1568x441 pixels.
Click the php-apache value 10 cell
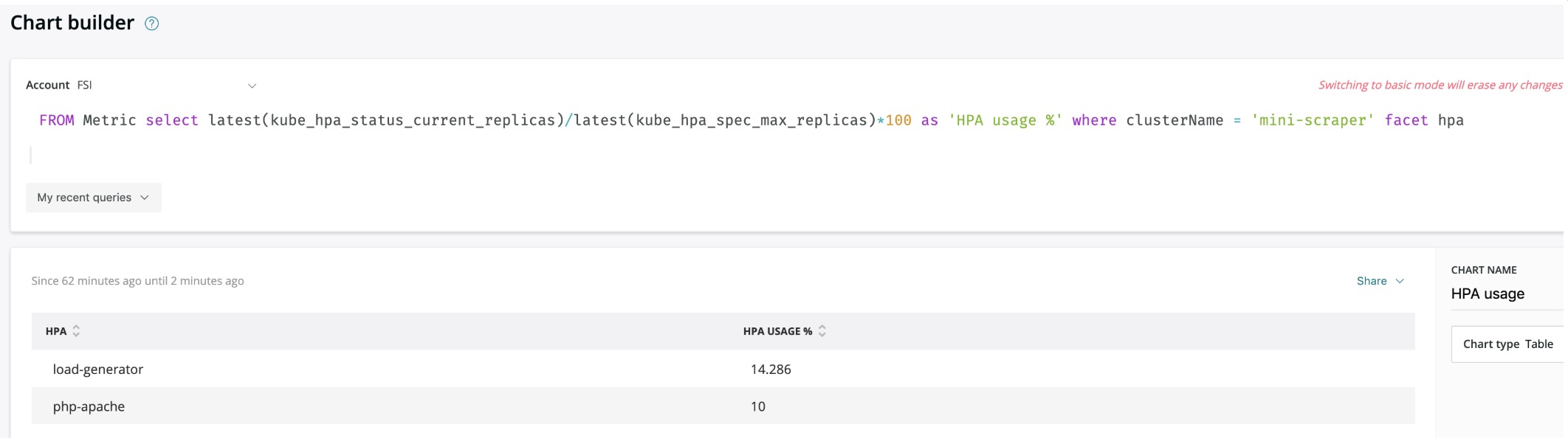(x=758, y=406)
